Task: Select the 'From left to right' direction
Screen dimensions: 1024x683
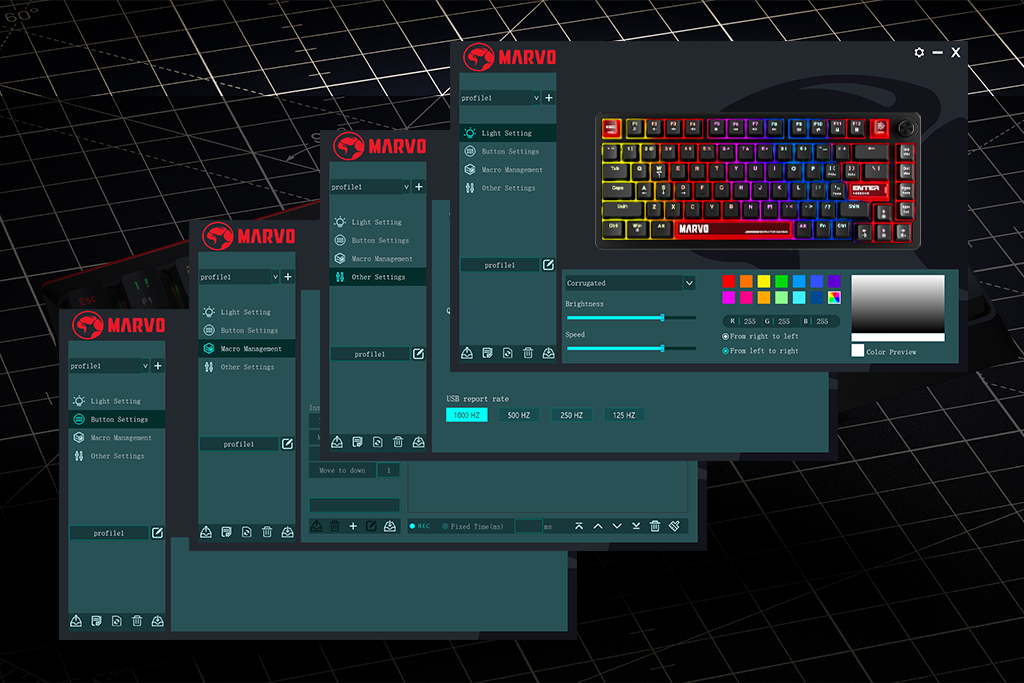Action: [723, 351]
